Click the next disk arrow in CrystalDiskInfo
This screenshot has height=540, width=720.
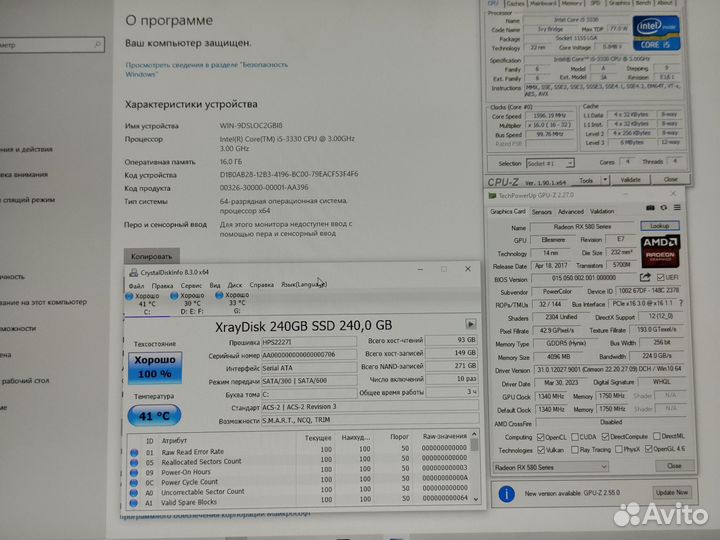[471, 324]
